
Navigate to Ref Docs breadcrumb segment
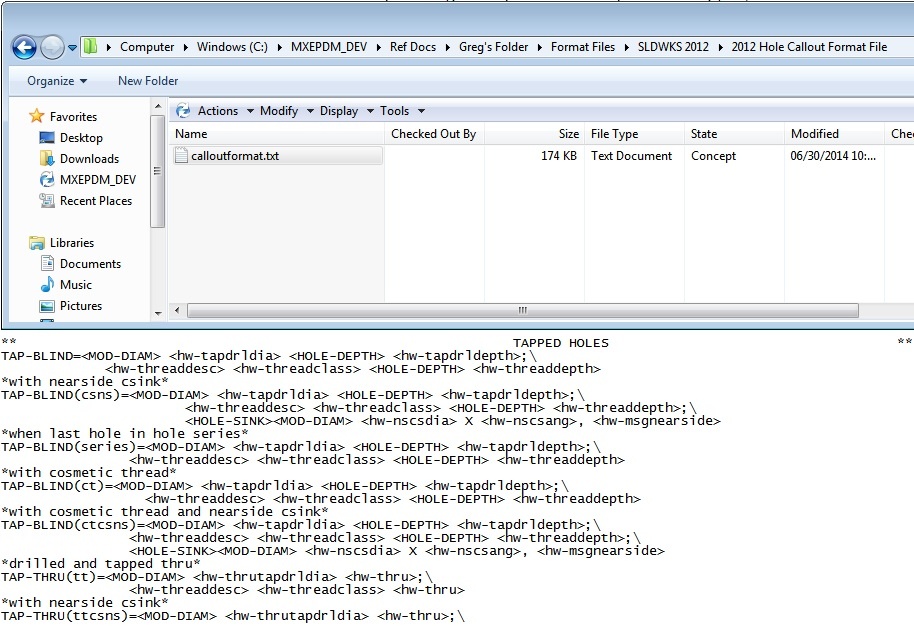click(x=413, y=47)
